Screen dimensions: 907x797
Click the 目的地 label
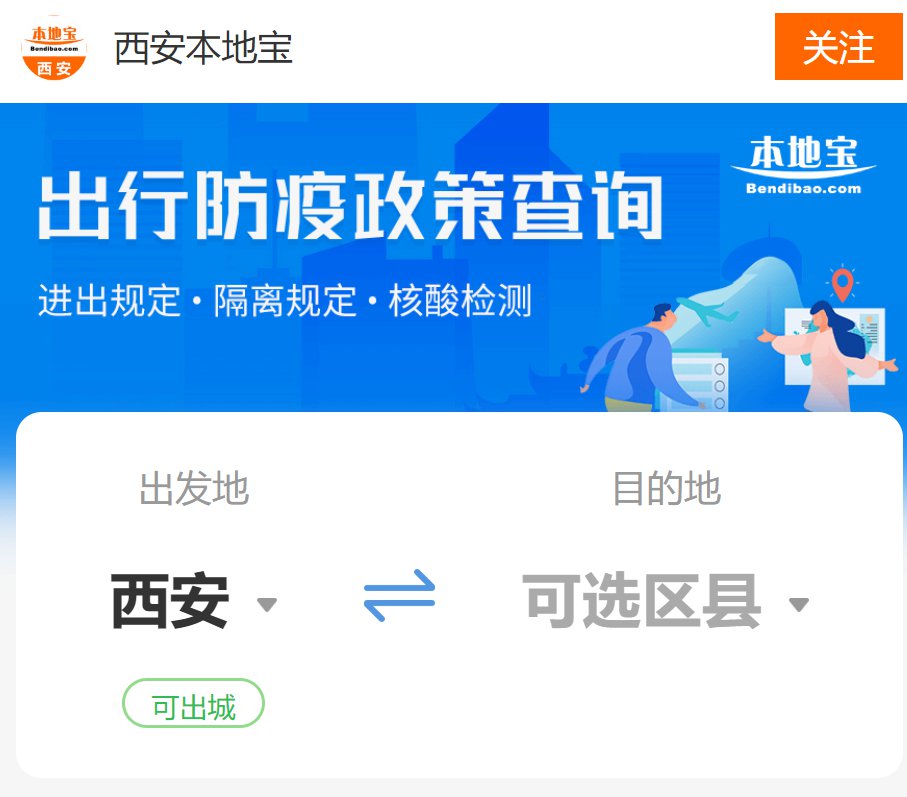point(667,489)
